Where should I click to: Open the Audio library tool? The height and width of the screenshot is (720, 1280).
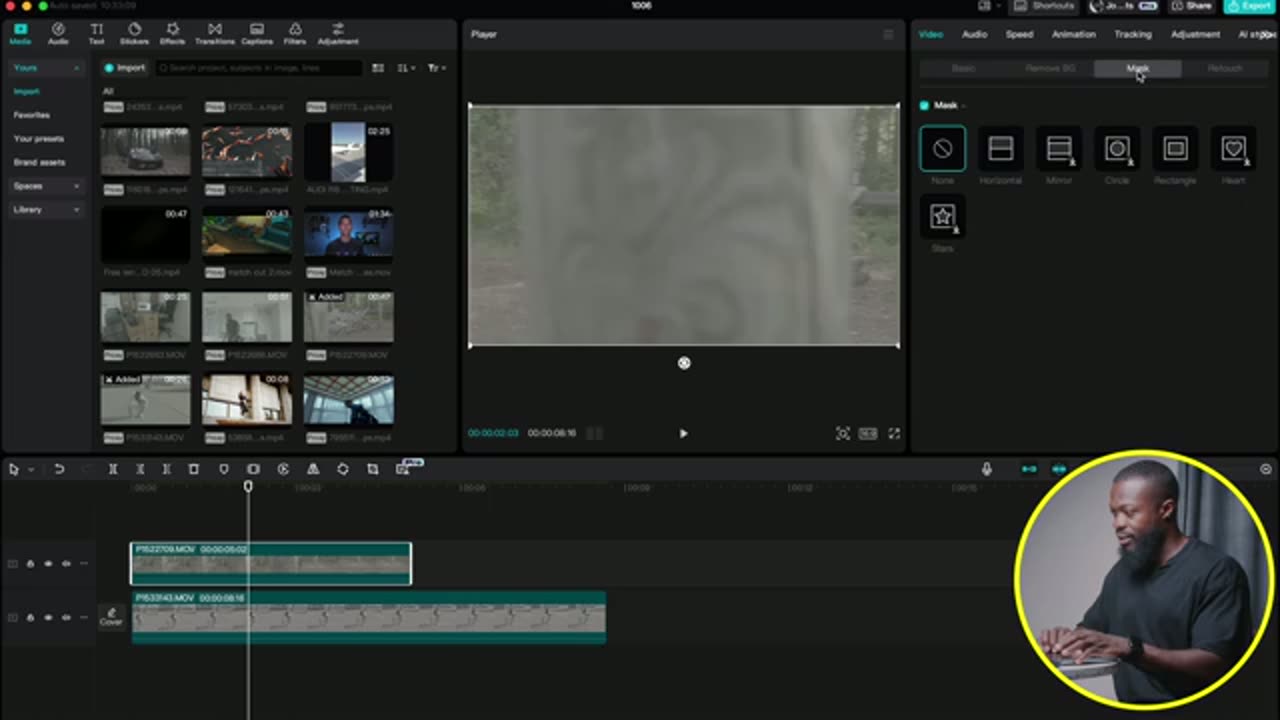[x=58, y=34]
